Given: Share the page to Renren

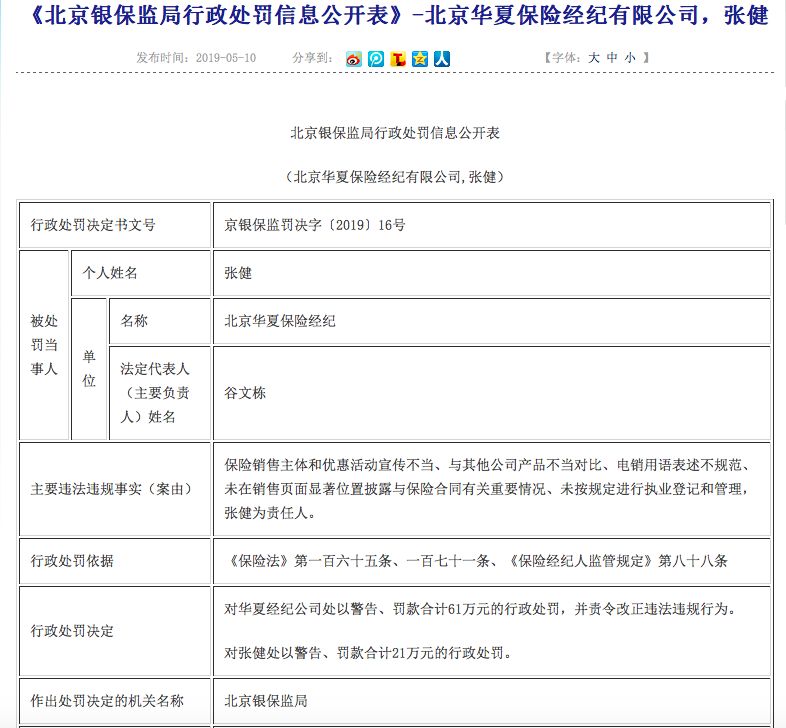Looking at the screenshot, I should click(x=442, y=59).
